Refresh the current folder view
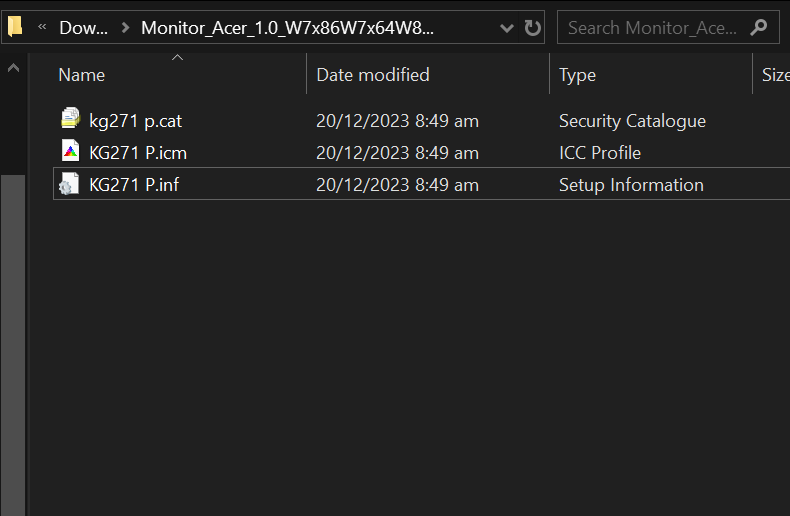The height and width of the screenshot is (516, 790). (532, 27)
